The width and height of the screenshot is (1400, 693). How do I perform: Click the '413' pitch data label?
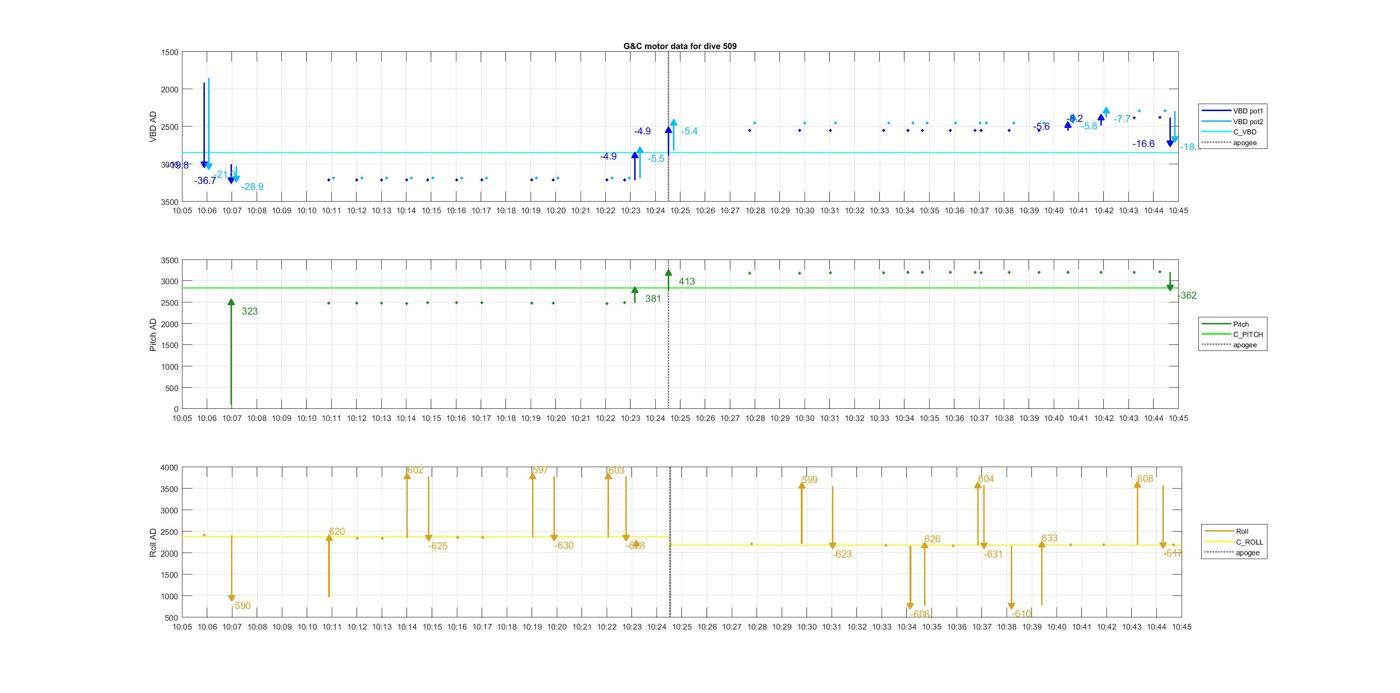click(687, 282)
